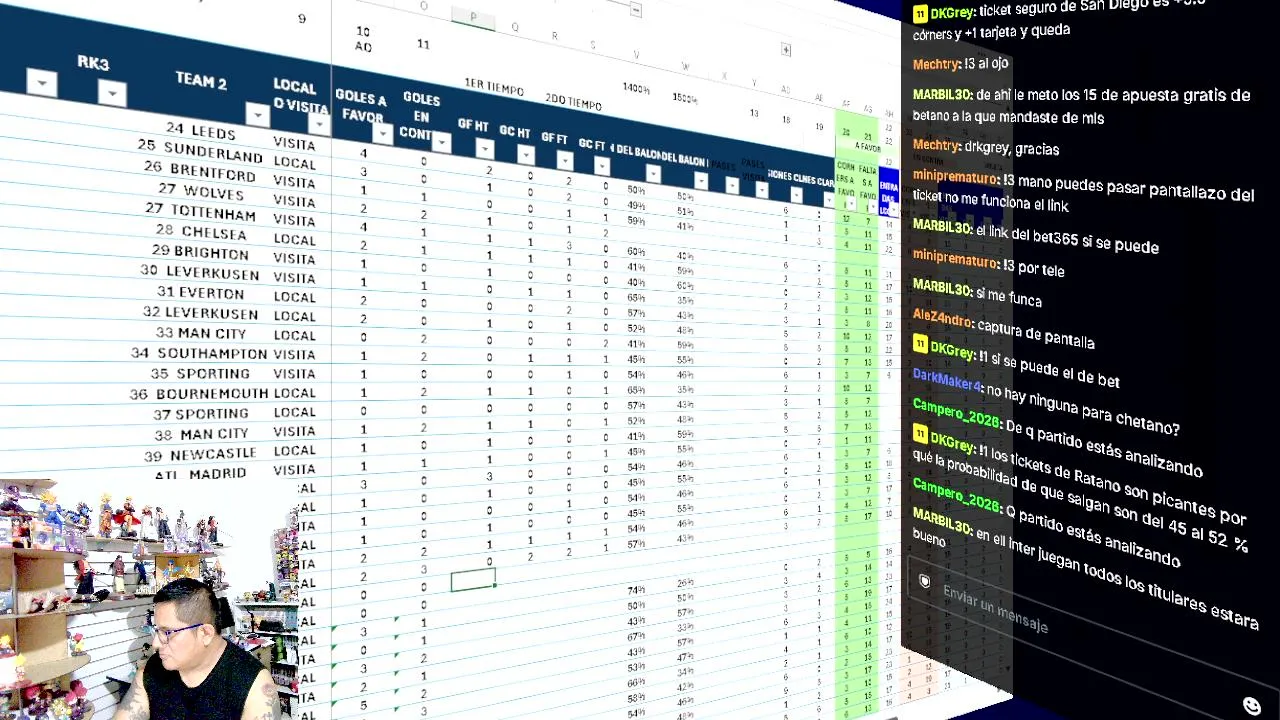Image resolution: width=1280 pixels, height=720 pixels.
Task: Open the TEAM 2 column filter dropdown
Action: (x=257, y=115)
